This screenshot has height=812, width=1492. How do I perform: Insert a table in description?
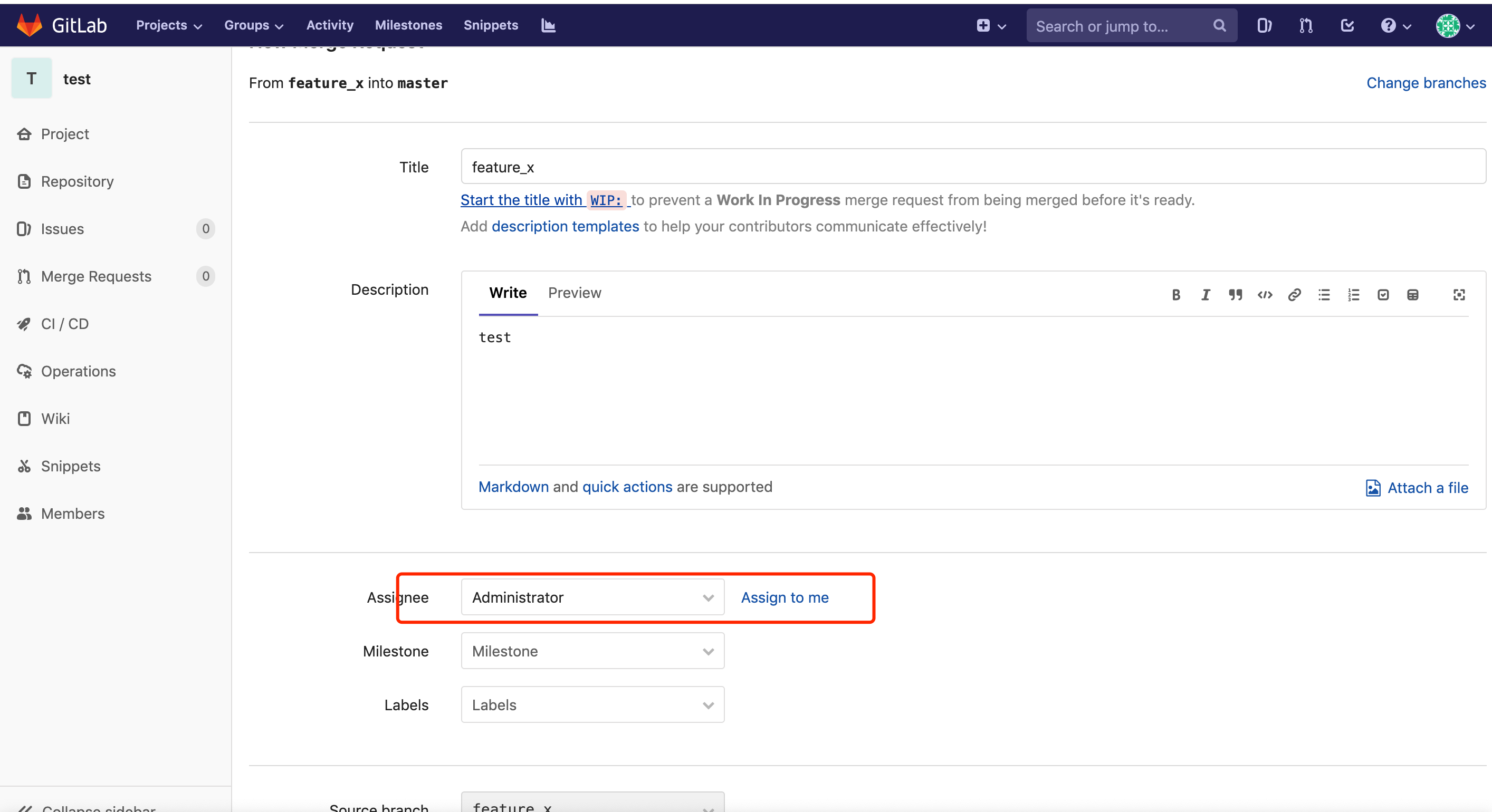[1412, 295]
